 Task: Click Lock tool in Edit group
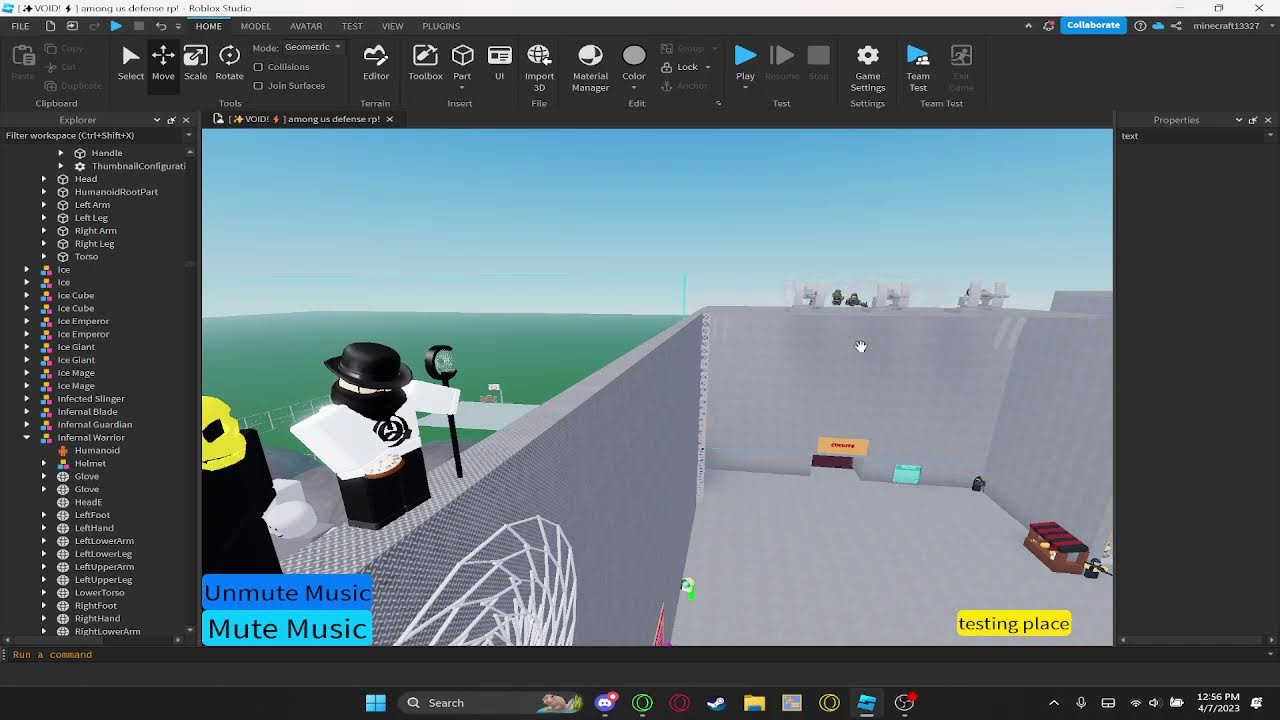coord(680,67)
